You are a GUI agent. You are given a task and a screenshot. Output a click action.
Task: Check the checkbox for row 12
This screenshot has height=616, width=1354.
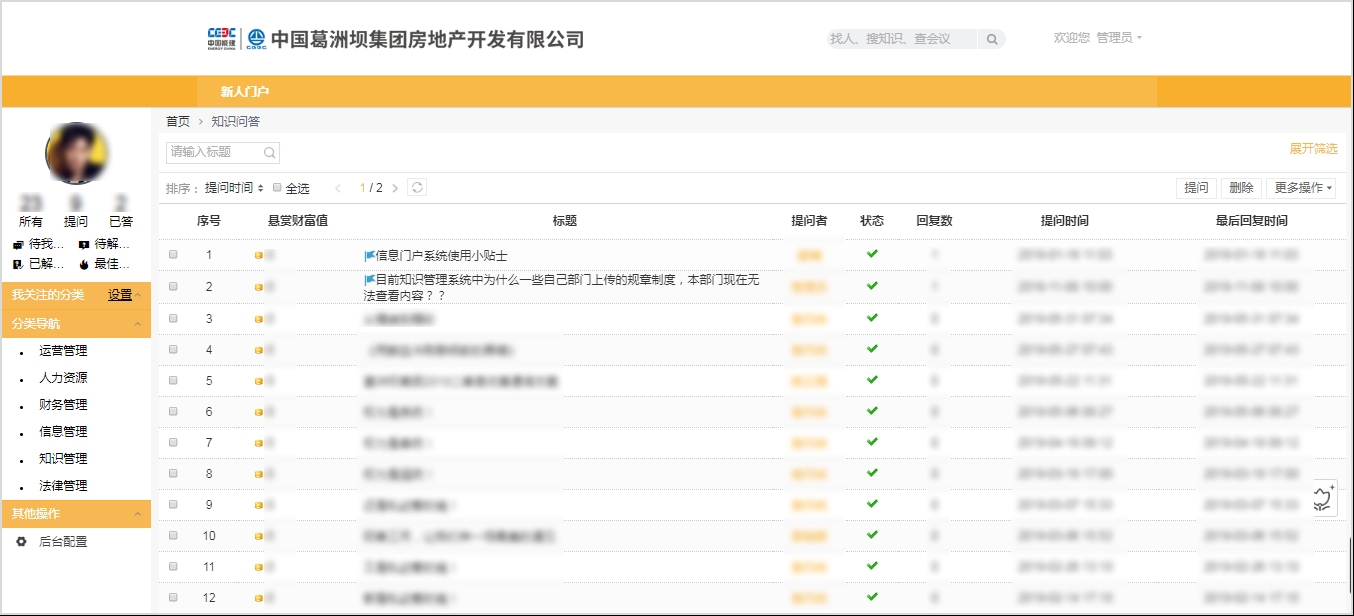173,597
